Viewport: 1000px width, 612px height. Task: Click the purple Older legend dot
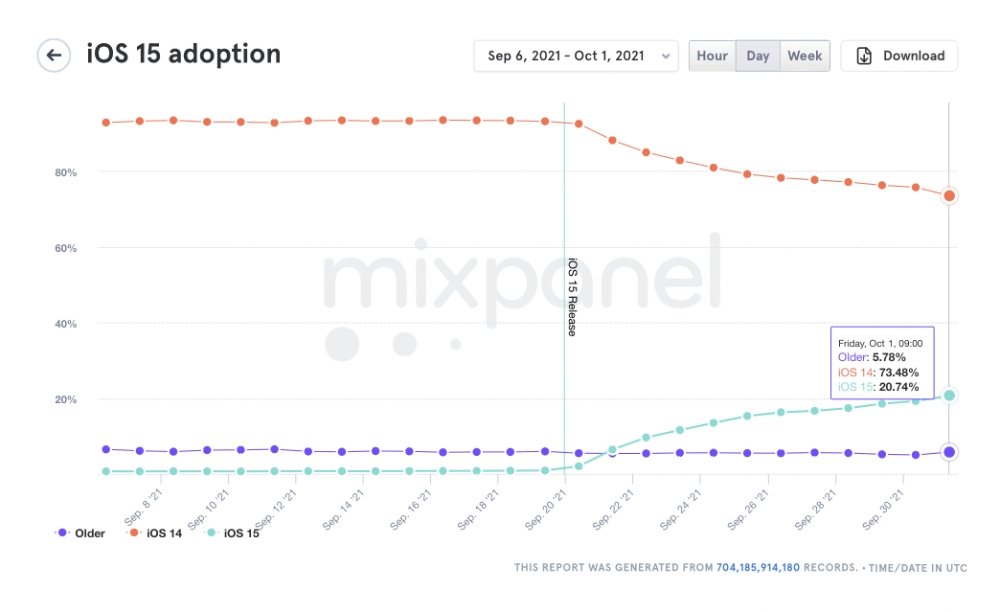pyautogui.click(x=64, y=533)
